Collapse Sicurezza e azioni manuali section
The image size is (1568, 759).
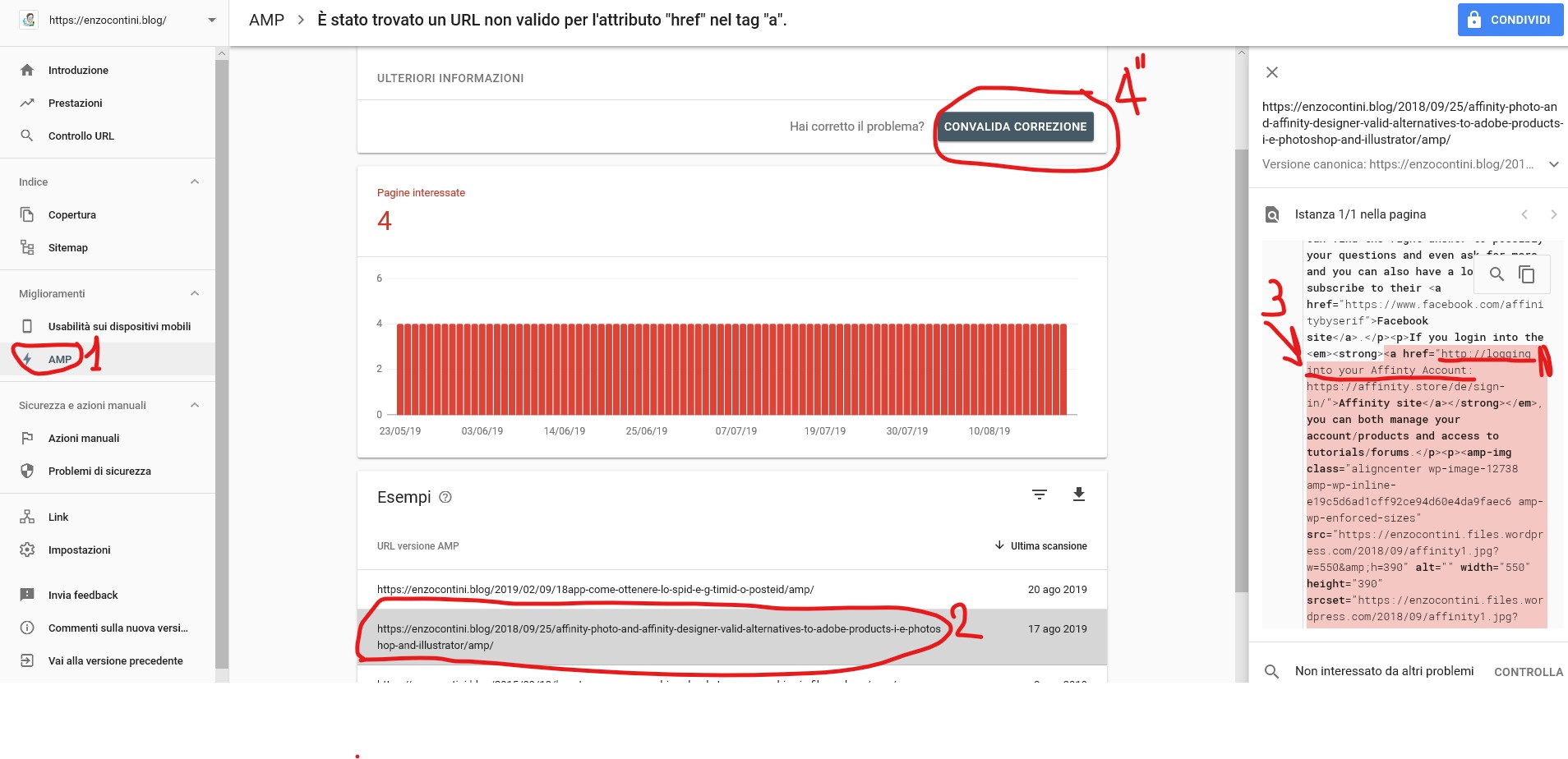[x=195, y=405]
